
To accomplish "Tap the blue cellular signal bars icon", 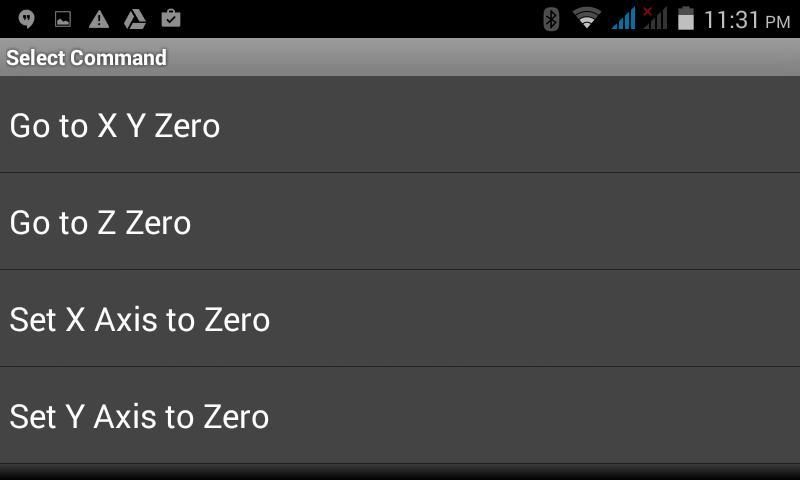I will pyautogui.click(x=623, y=19).
